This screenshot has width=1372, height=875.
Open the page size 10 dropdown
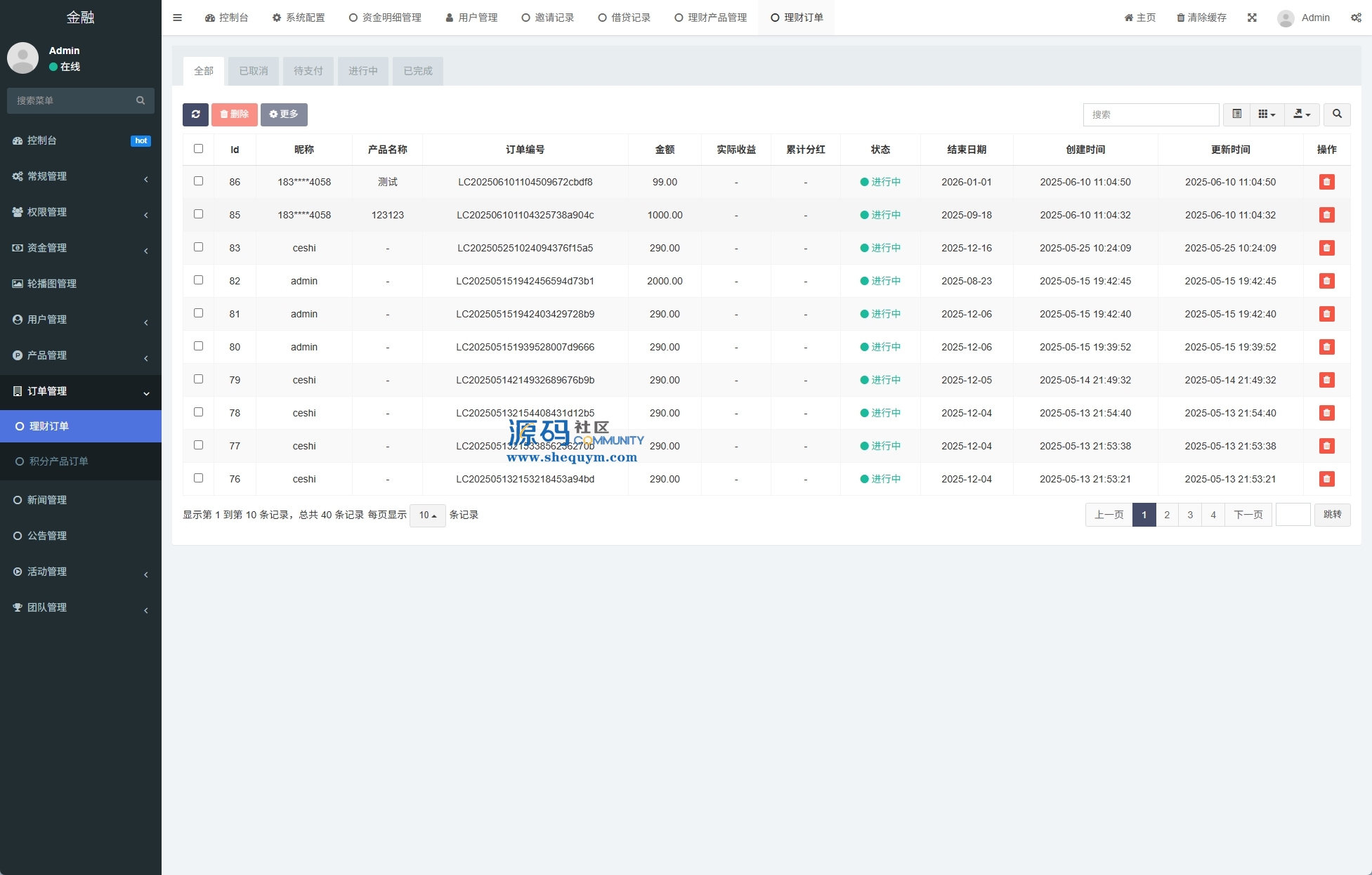coord(427,515)
